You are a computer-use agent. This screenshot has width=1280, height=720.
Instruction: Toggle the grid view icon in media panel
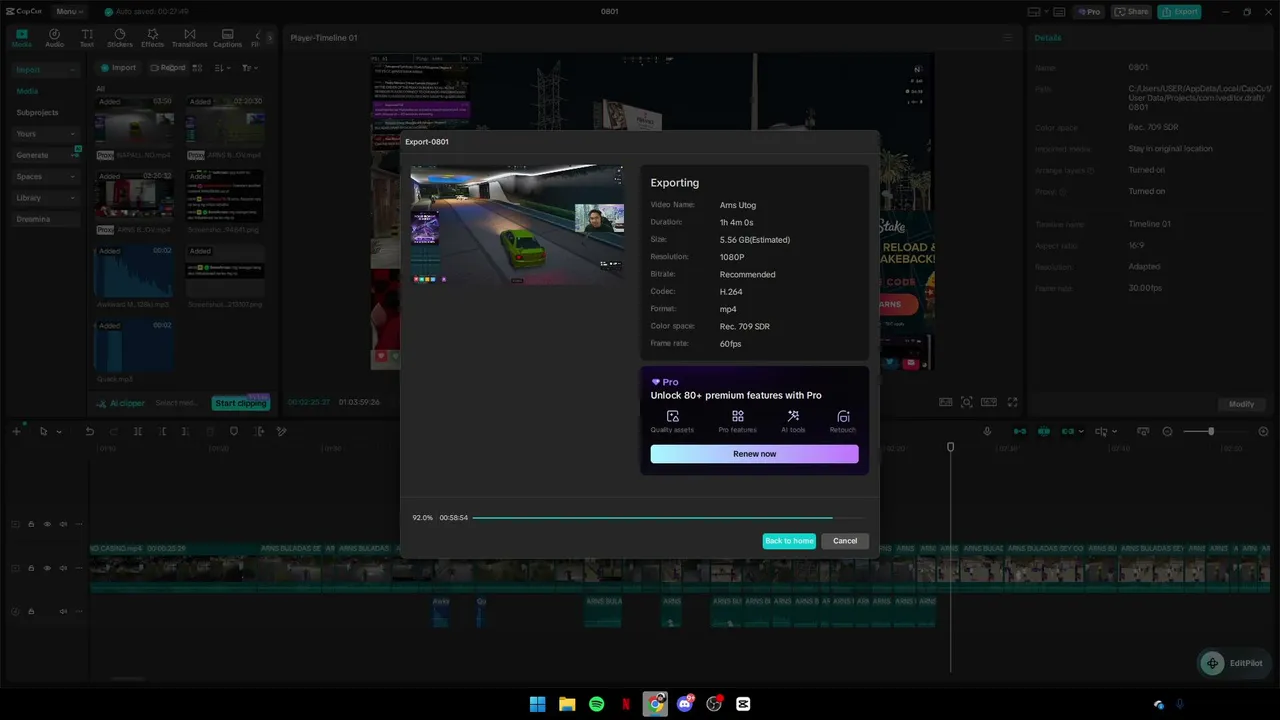[x=197, y=68]
